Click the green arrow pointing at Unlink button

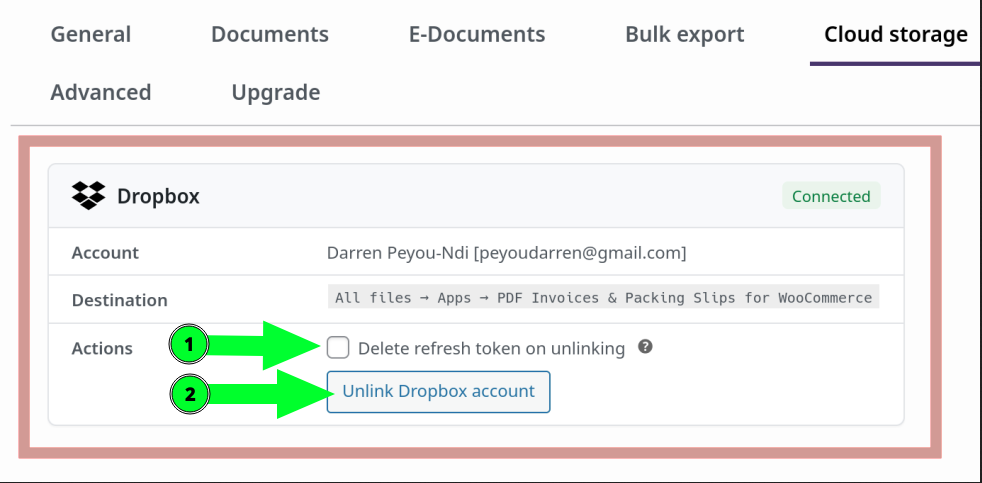tap(270, 394)
